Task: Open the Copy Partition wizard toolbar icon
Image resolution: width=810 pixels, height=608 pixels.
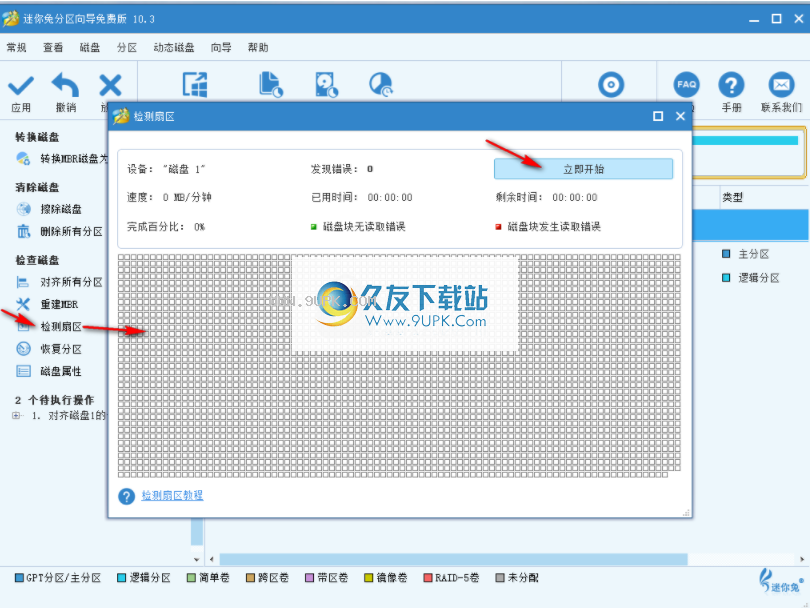Action: 271,85
